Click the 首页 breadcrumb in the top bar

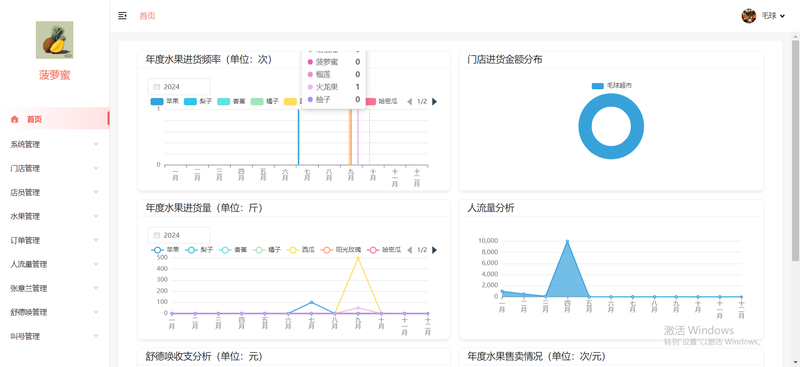point(147,16)
